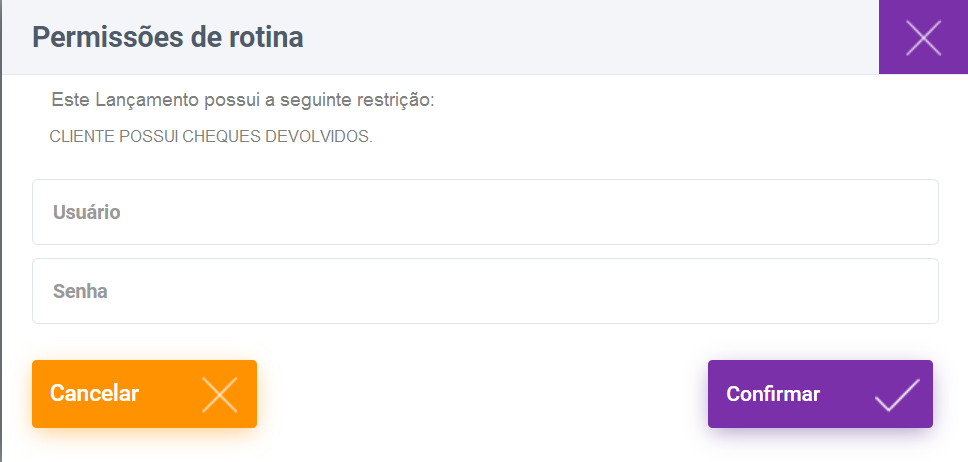
Task: Click the white X icon in the purple header square
Action: [x=922, y=37]
